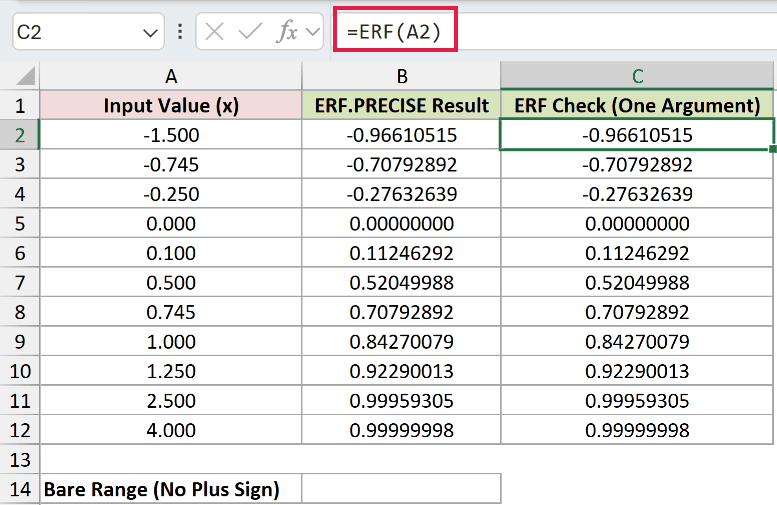Select row 14 header
This screenshot has height=505, width=777.
(20, 490)
